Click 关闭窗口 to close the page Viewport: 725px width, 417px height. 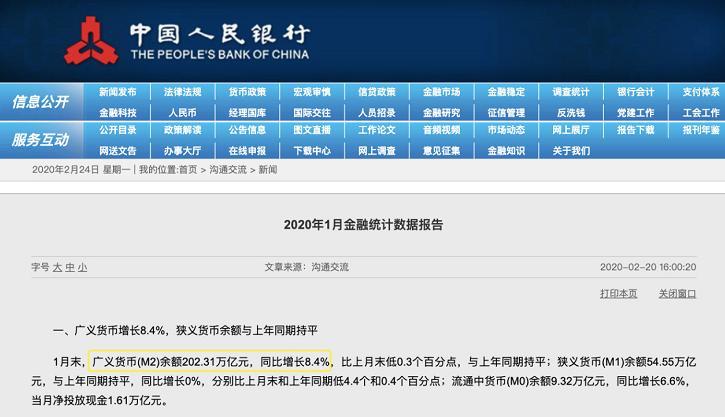677,293
